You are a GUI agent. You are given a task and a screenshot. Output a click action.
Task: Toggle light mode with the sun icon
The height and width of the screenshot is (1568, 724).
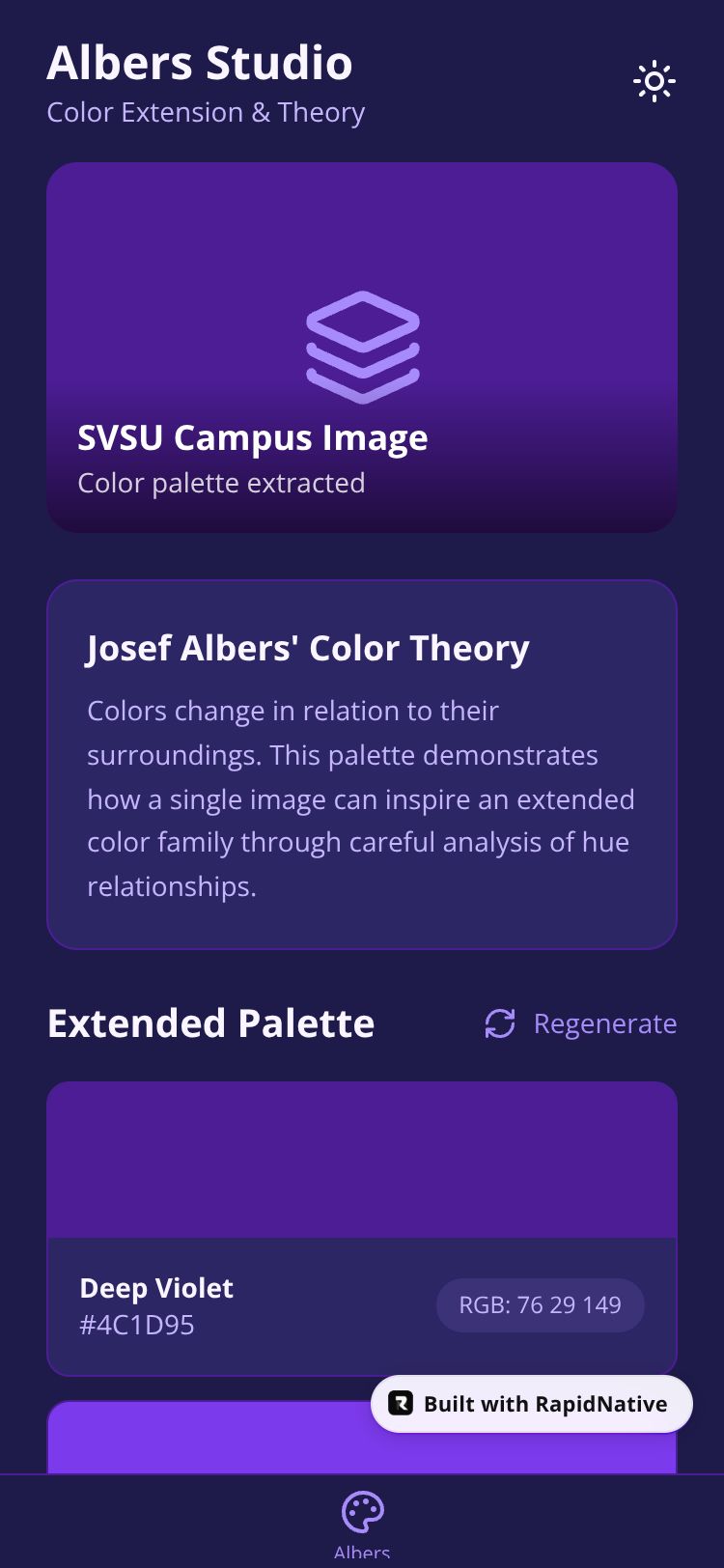coord(654,82)
